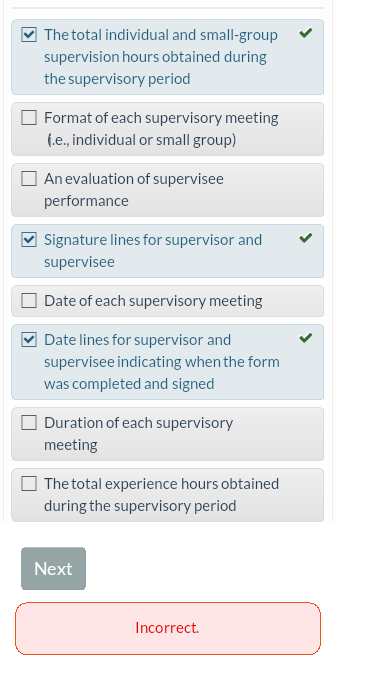Click green checkmark next to Signature lines option
Viewport: 368px width, 676px height.
tap(306, 238)
